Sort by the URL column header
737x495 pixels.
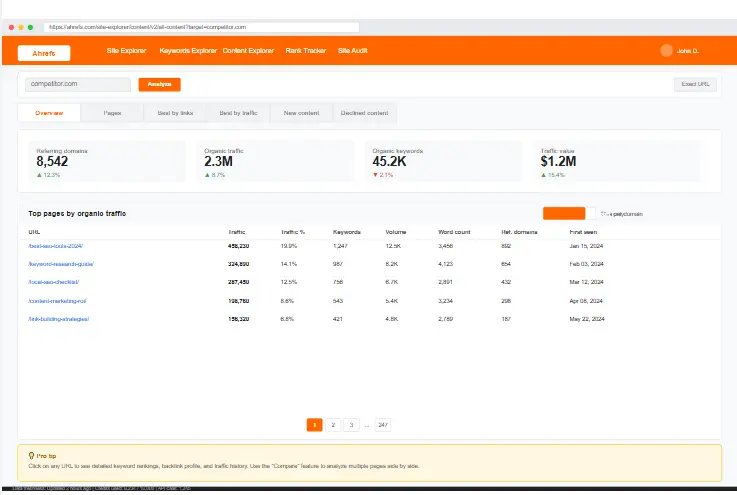click(x=34, y=232)
